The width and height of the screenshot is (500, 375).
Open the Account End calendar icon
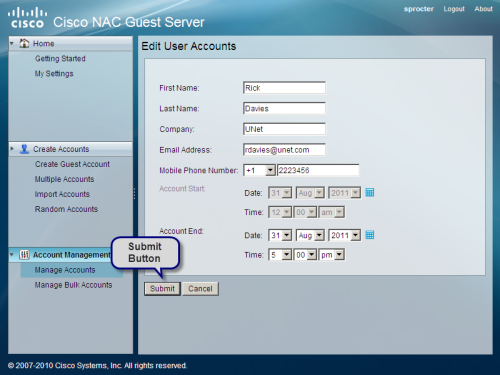pos(370,235)
